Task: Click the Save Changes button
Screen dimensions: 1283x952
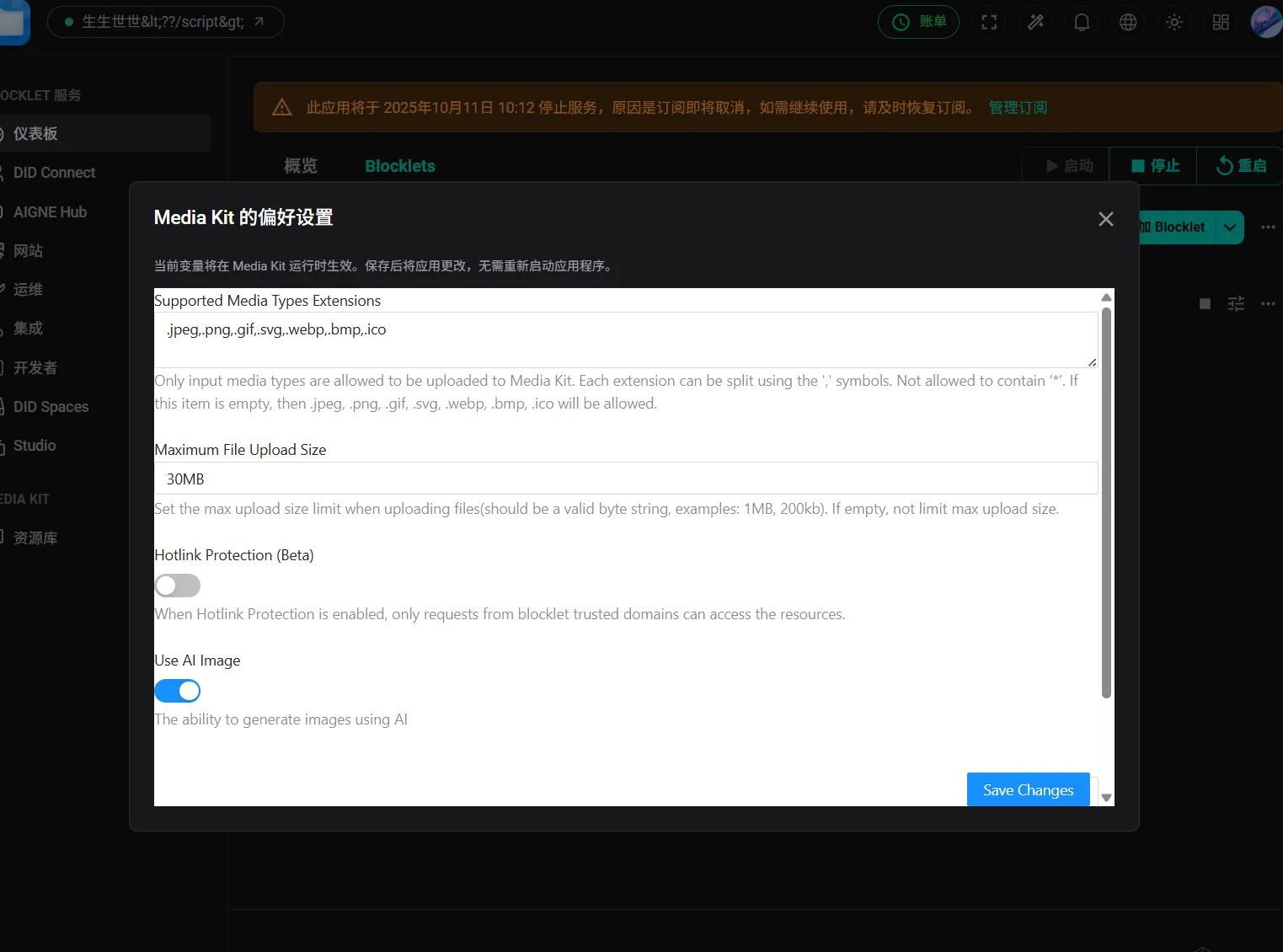Action: (1028, 790)
